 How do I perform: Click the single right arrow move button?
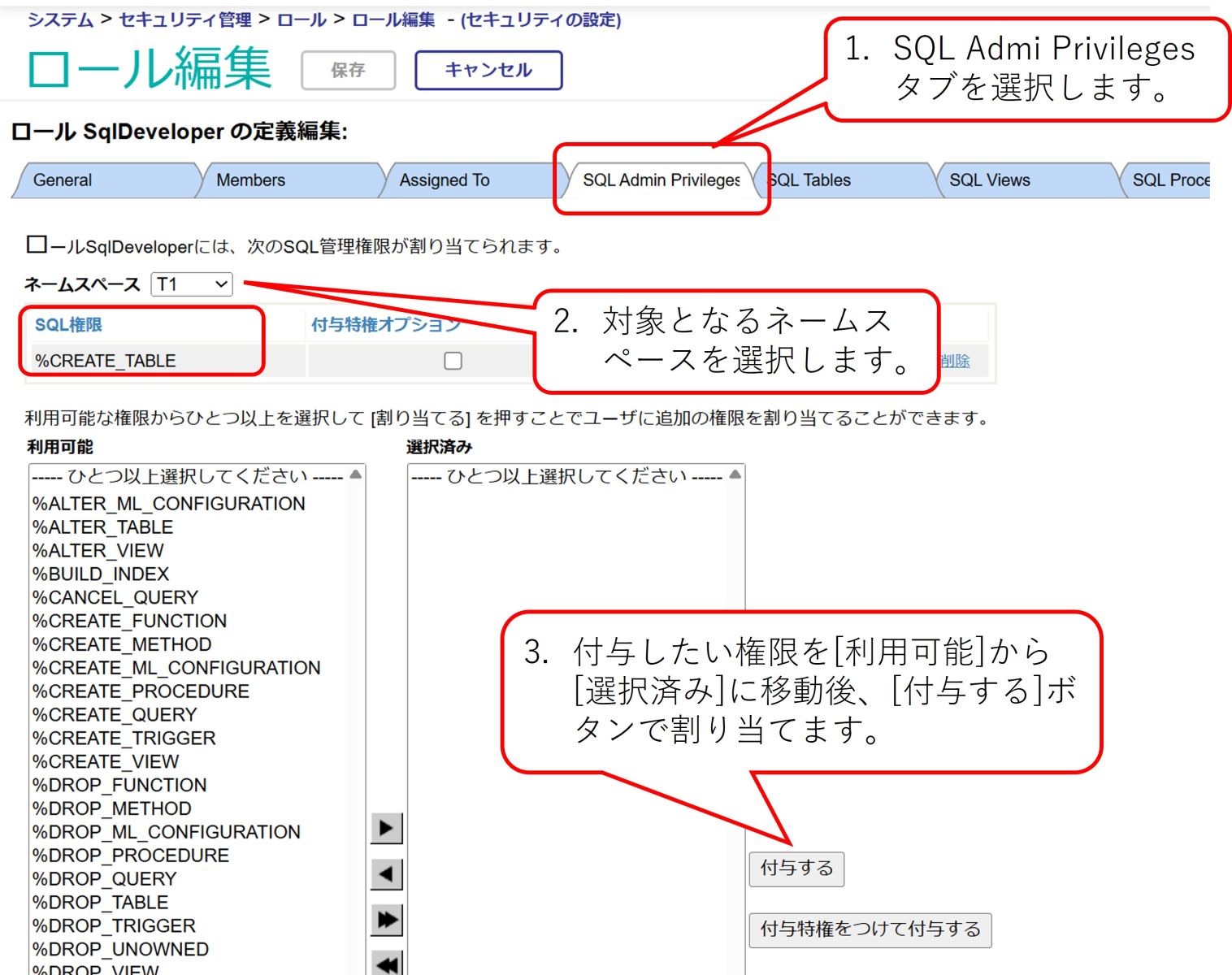[386, 828]
